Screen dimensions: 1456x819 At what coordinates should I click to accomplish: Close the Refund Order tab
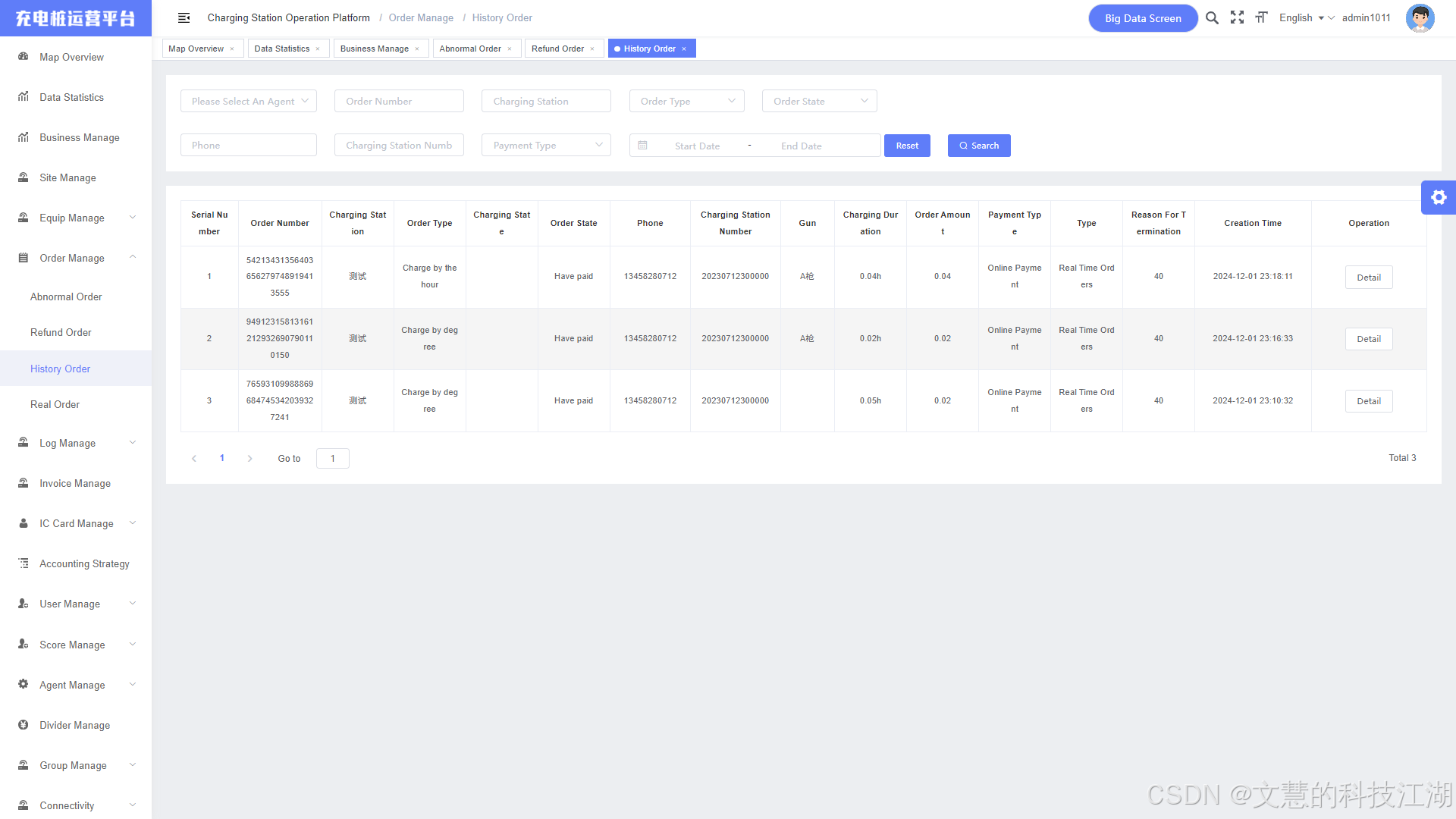pos(592,49)
